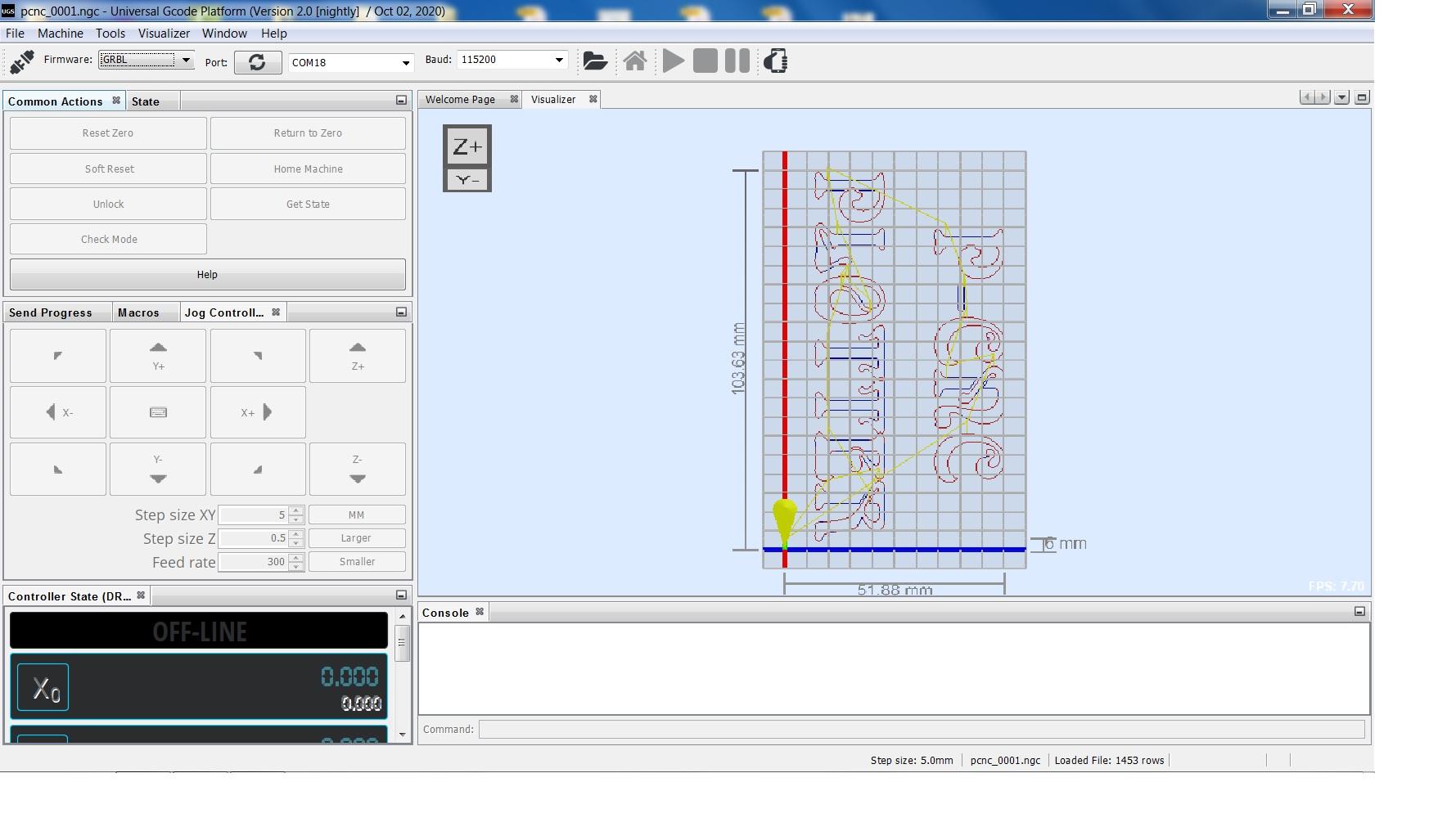Open the Help menu
Viewport: 1456px width, 818px height.
point(274,34)
